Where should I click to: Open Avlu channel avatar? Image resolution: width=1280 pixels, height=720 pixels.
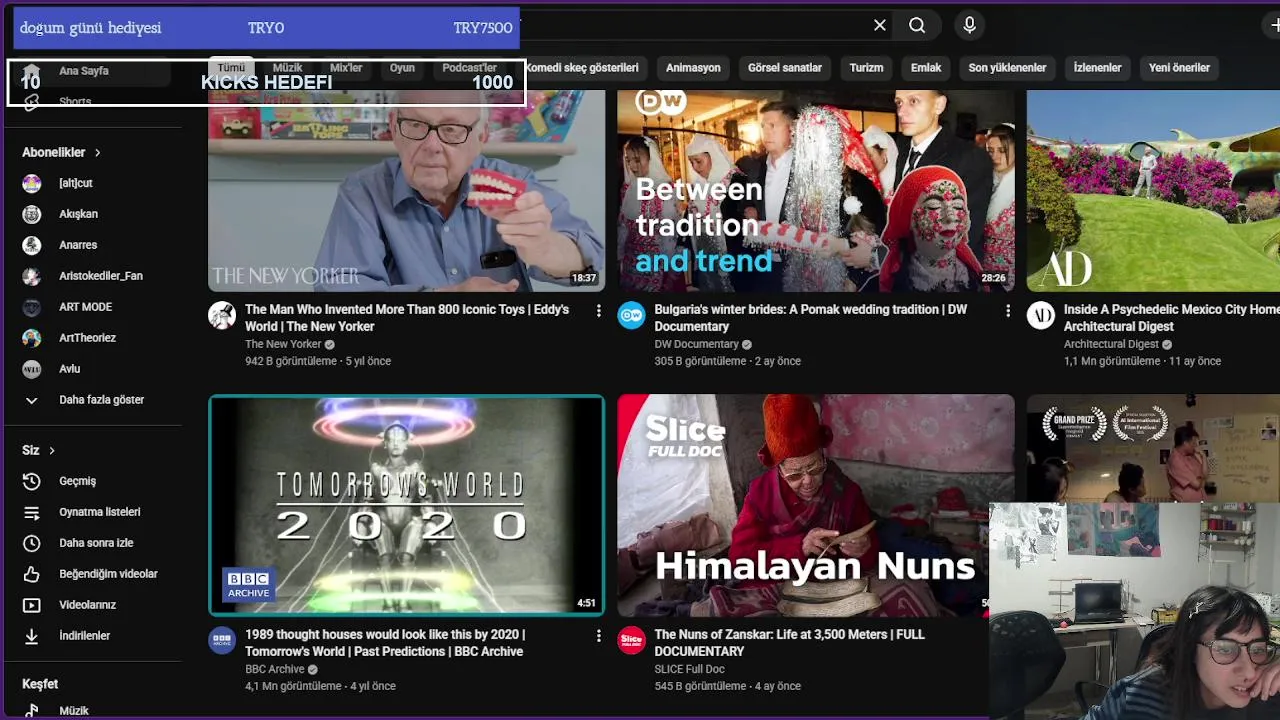[32, 369]
